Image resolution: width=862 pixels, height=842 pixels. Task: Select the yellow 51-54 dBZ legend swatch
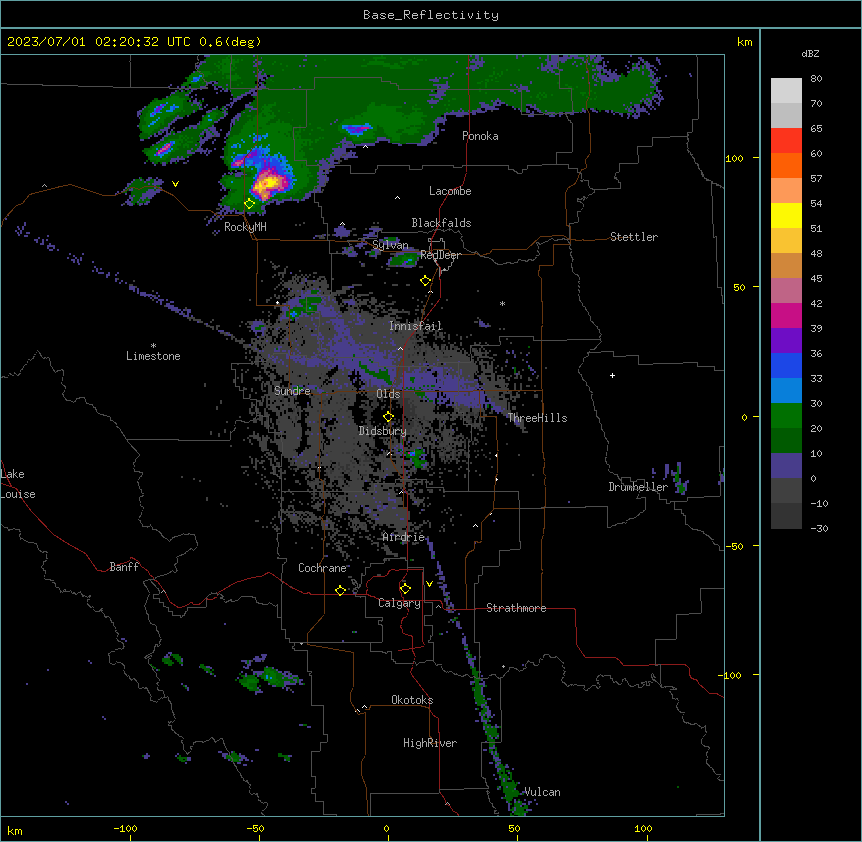pyautogui.click(x=786, y=215)
